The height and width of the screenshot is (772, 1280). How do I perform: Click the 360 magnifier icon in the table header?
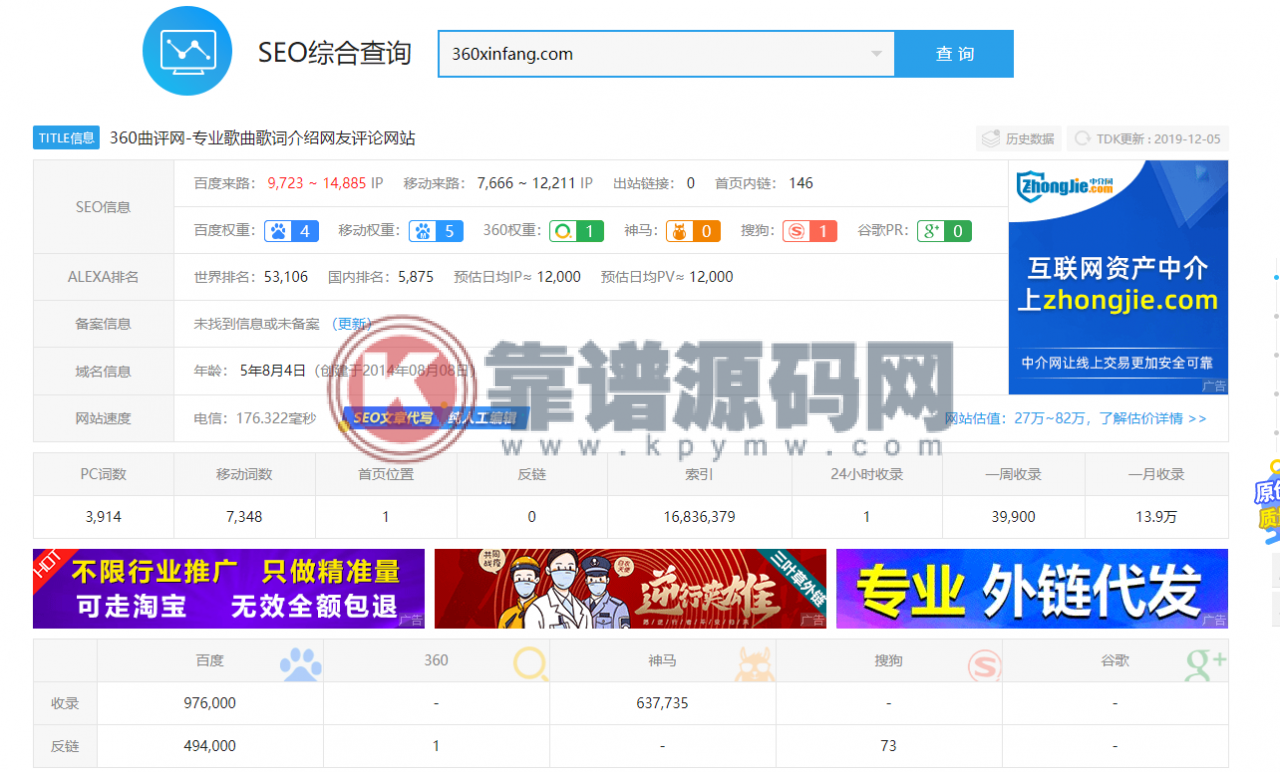(531, 664)
